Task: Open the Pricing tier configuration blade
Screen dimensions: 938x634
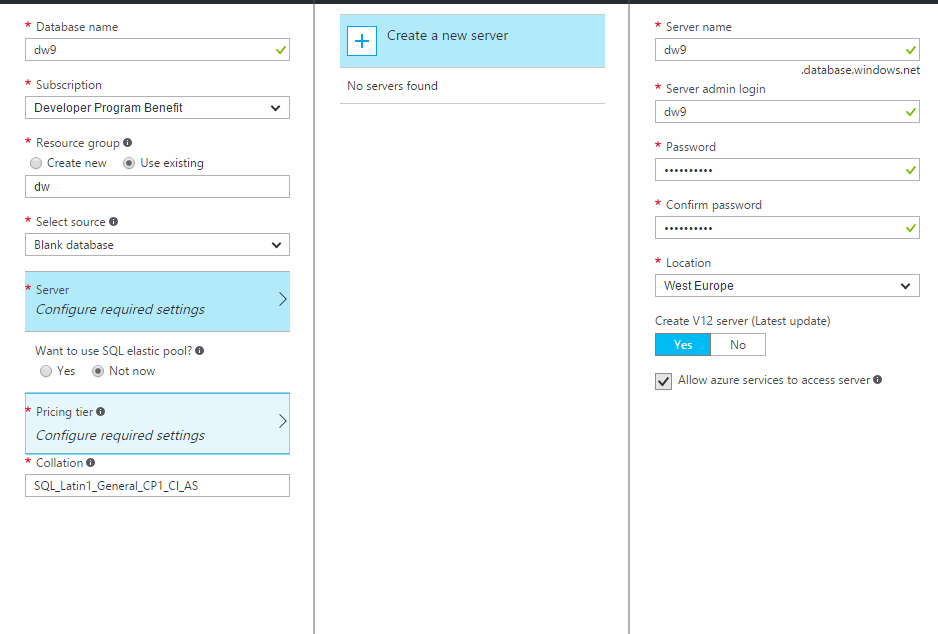Action: pyautogui.click(x=157, y=424)
